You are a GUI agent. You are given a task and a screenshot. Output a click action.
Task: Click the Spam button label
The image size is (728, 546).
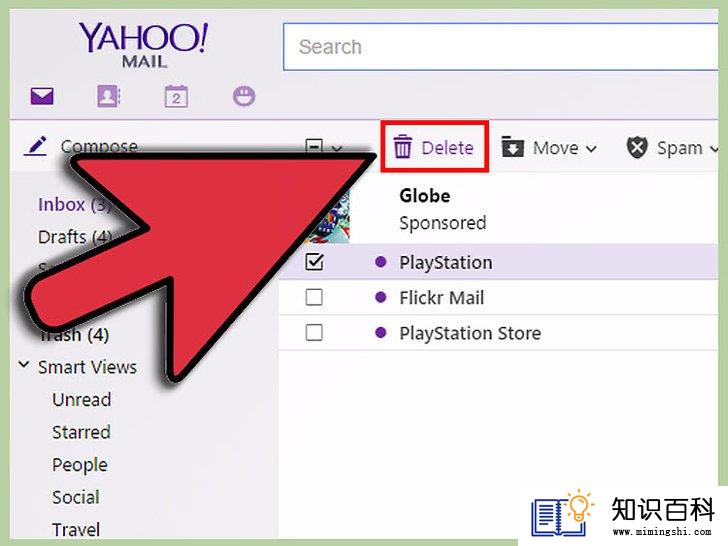680,149
